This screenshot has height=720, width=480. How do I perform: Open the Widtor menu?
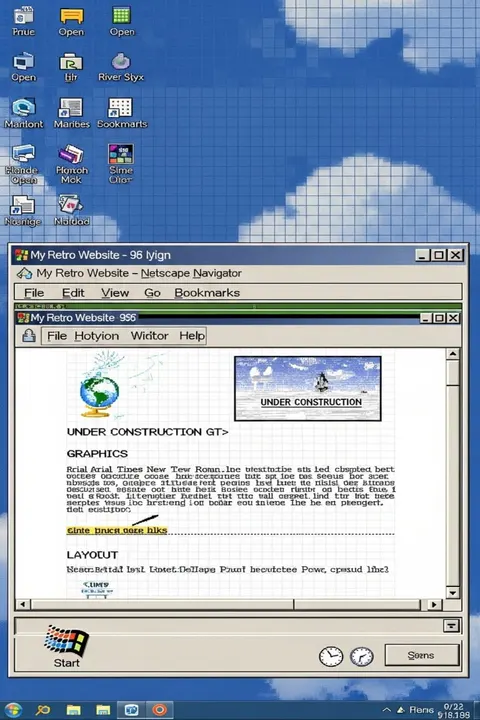149,336
